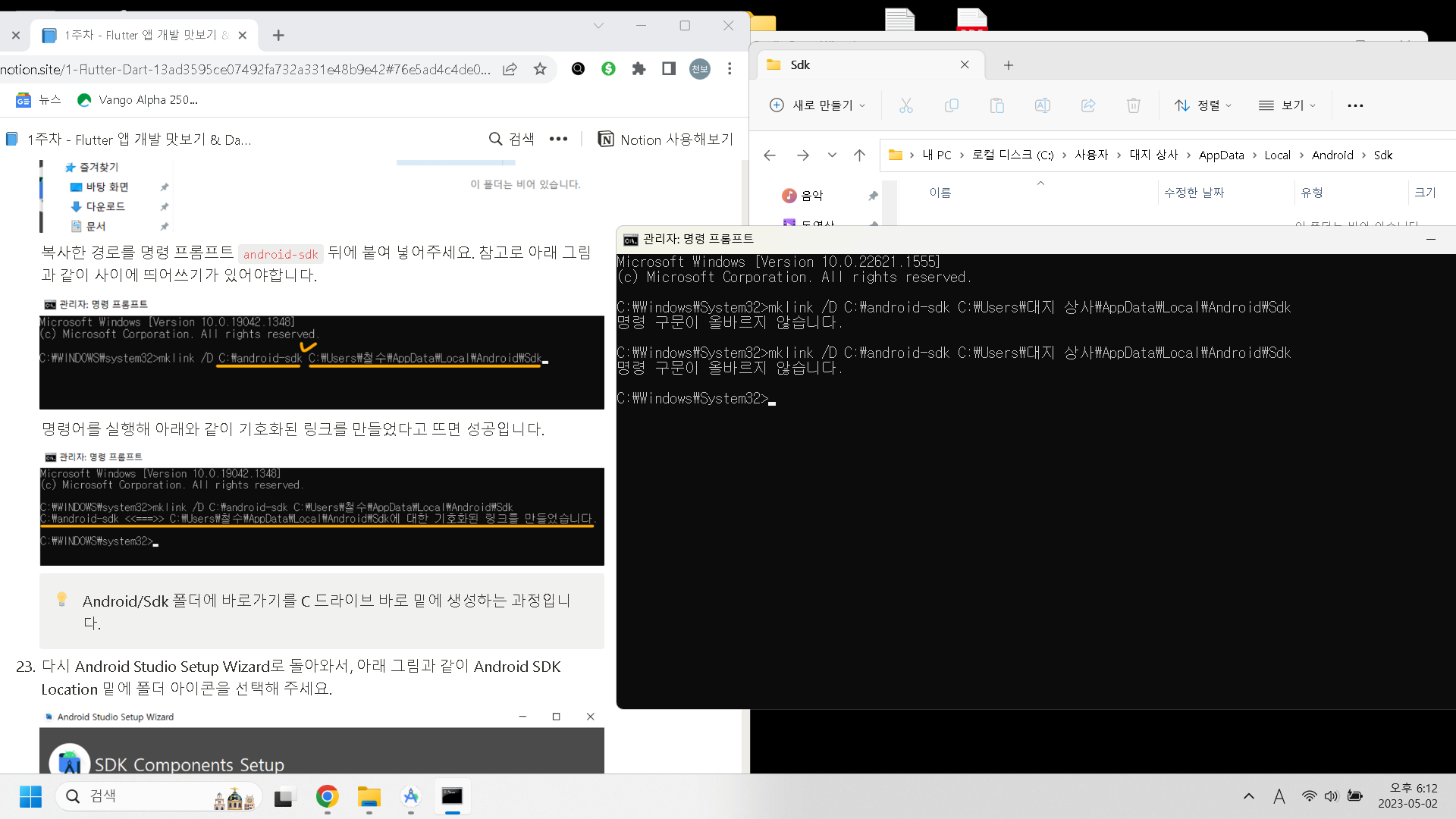Click the Notion 사용해보기 link

[x=666, y=139]
